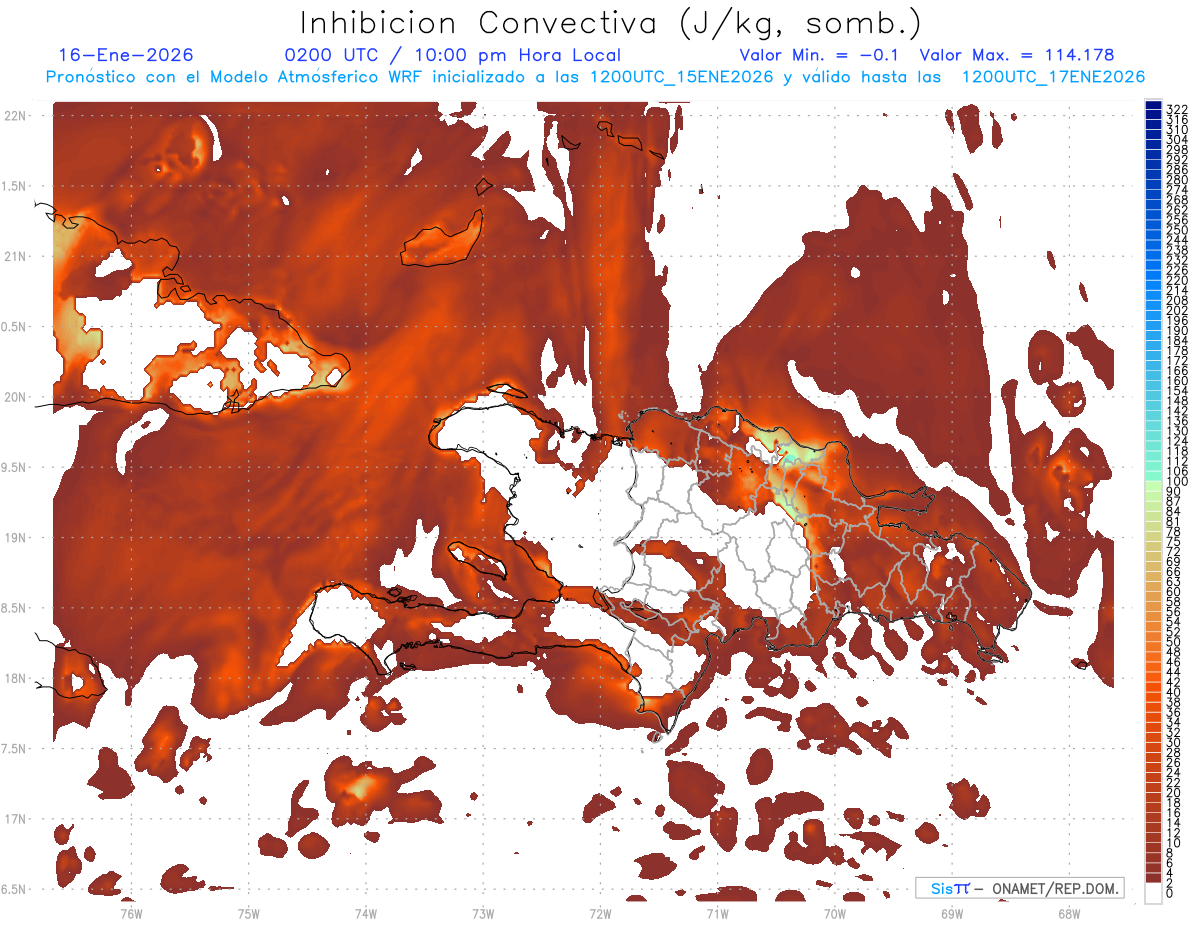The height and width of the screenshot is (927, 1200).
Task: Click the color scale label "280"
Action: click(x=1176, y=180)
